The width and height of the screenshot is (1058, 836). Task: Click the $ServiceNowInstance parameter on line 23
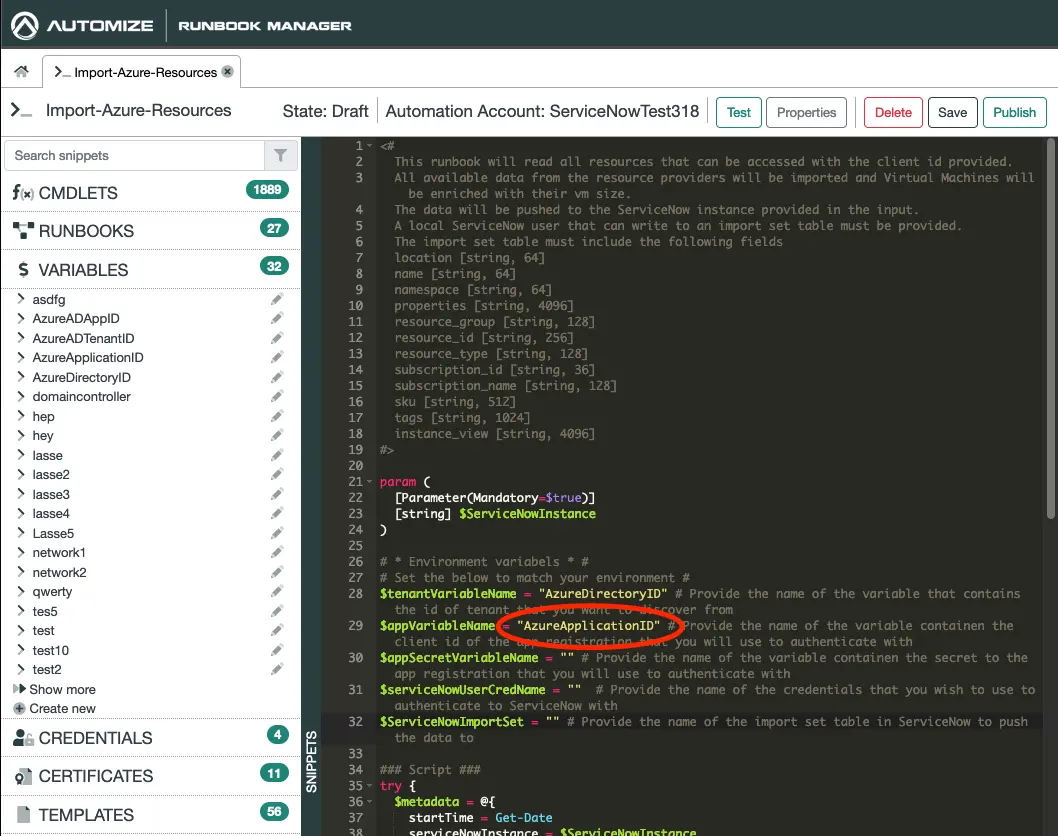pos(528,514)
